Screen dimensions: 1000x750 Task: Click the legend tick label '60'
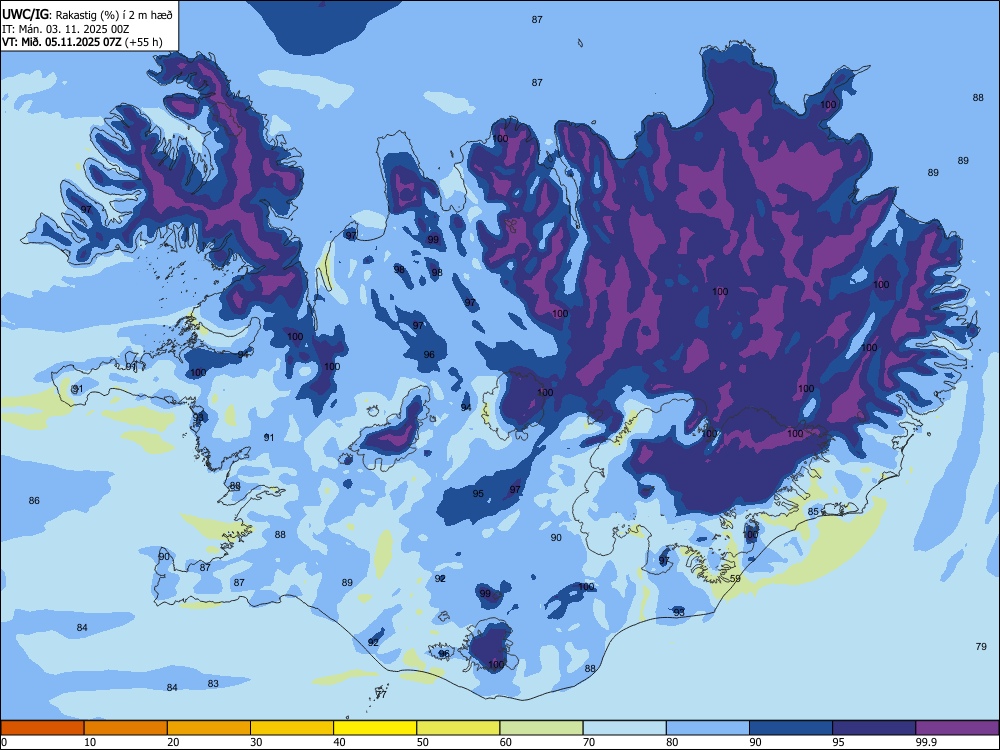506,742
